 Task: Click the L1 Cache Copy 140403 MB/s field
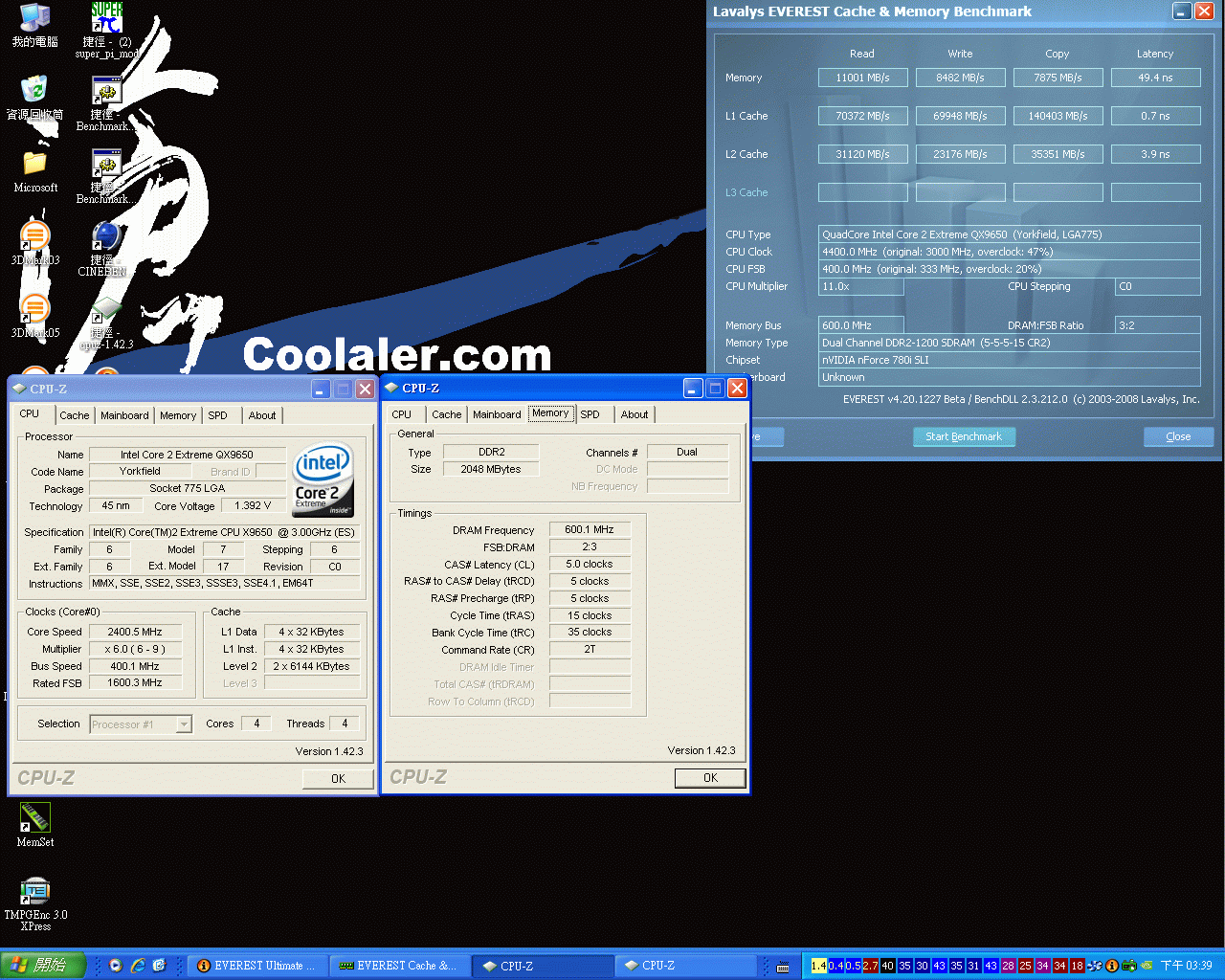[x=1058, y=116]
